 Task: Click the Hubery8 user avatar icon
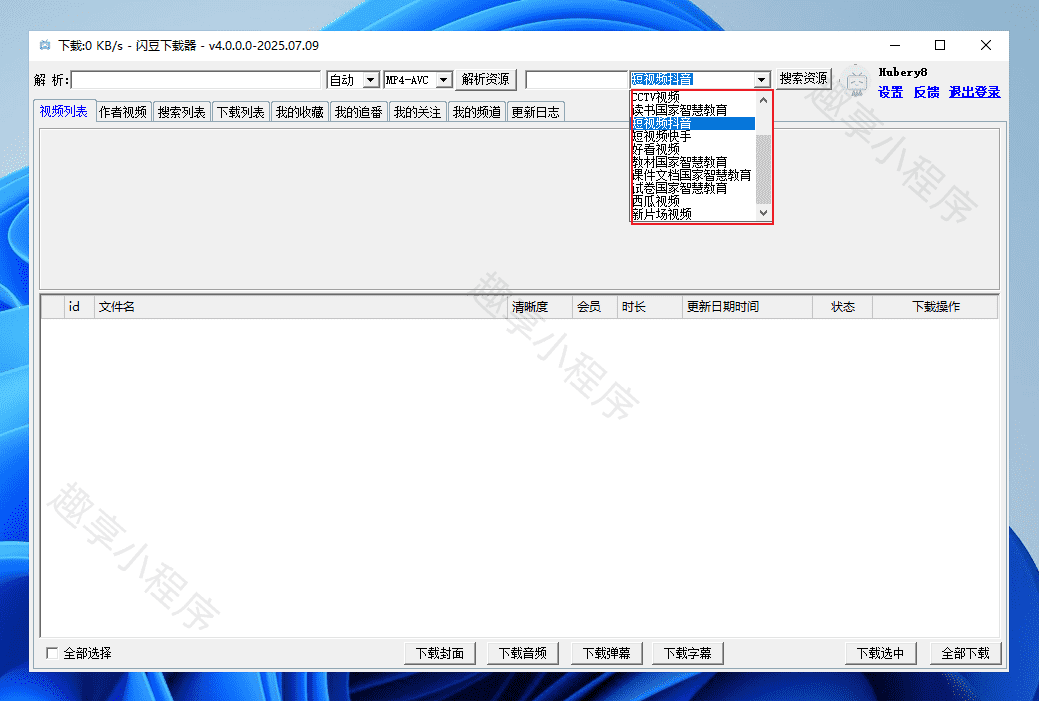857,81
